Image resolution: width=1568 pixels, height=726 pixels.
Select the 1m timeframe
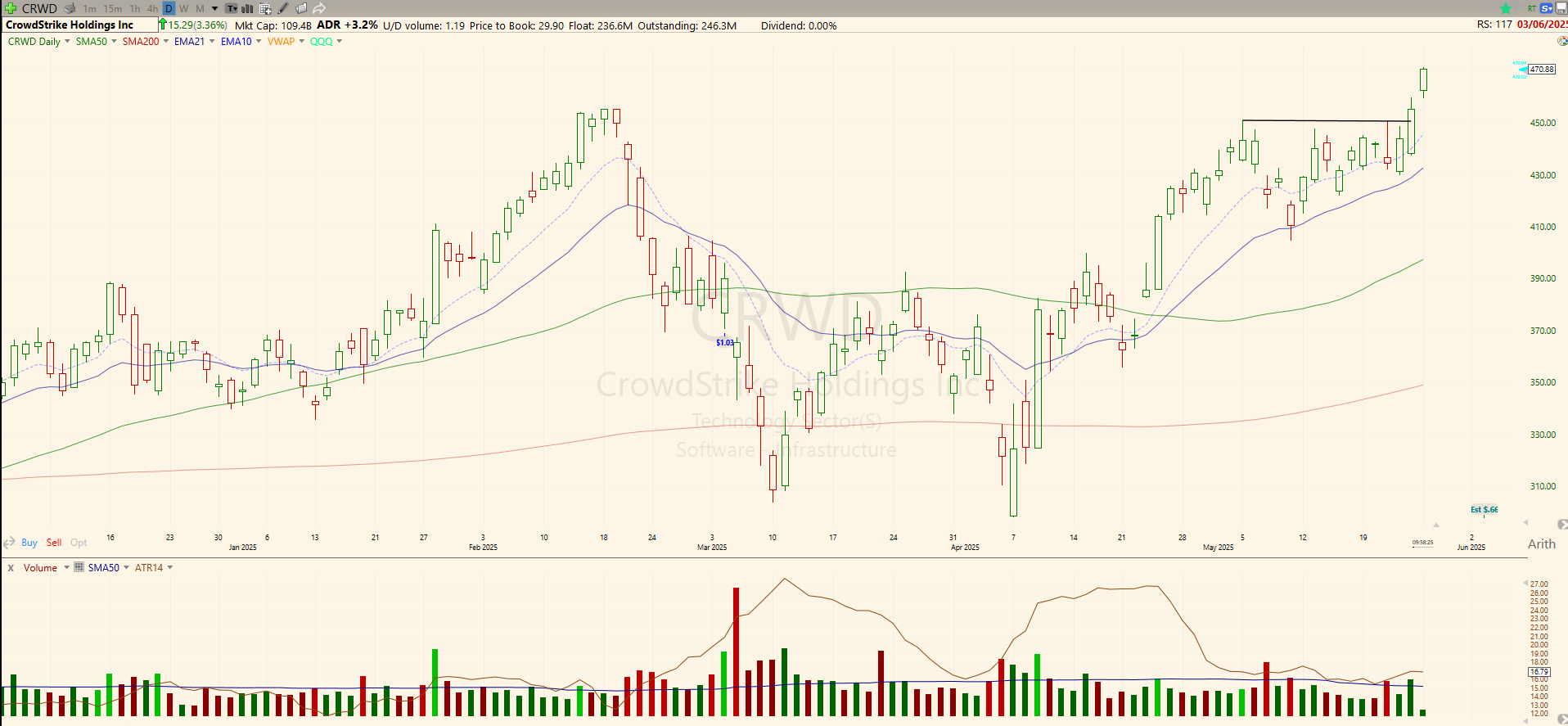[89, 8]
